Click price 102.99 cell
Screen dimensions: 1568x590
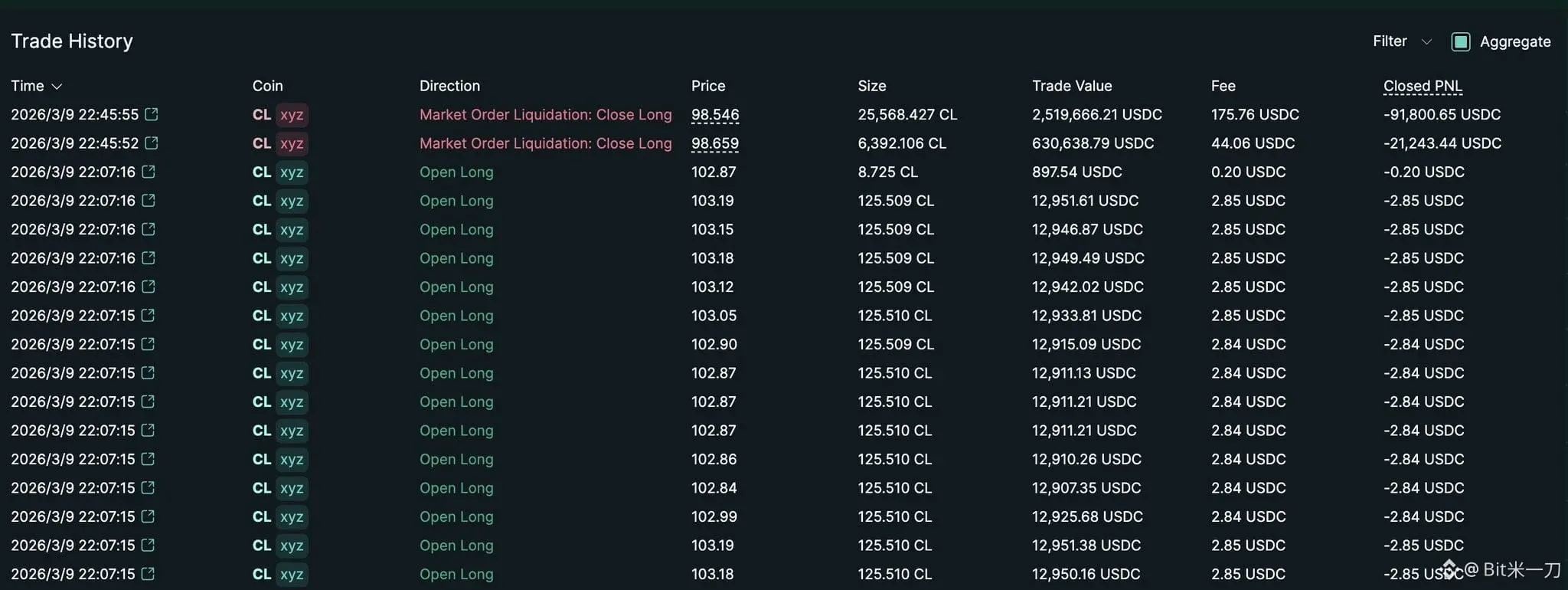pos(714,516)
